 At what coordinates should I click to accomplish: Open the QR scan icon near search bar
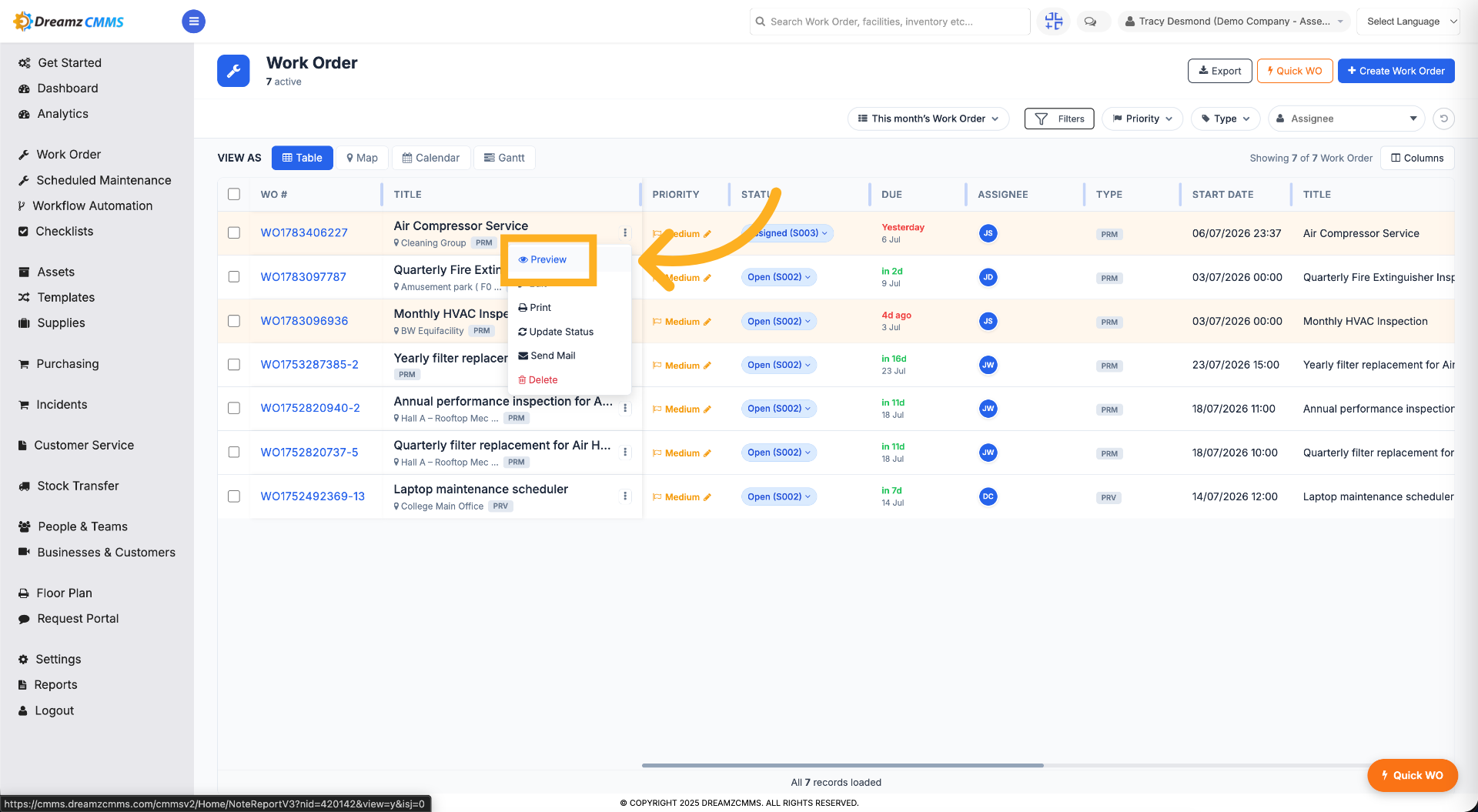[1053, 22]
